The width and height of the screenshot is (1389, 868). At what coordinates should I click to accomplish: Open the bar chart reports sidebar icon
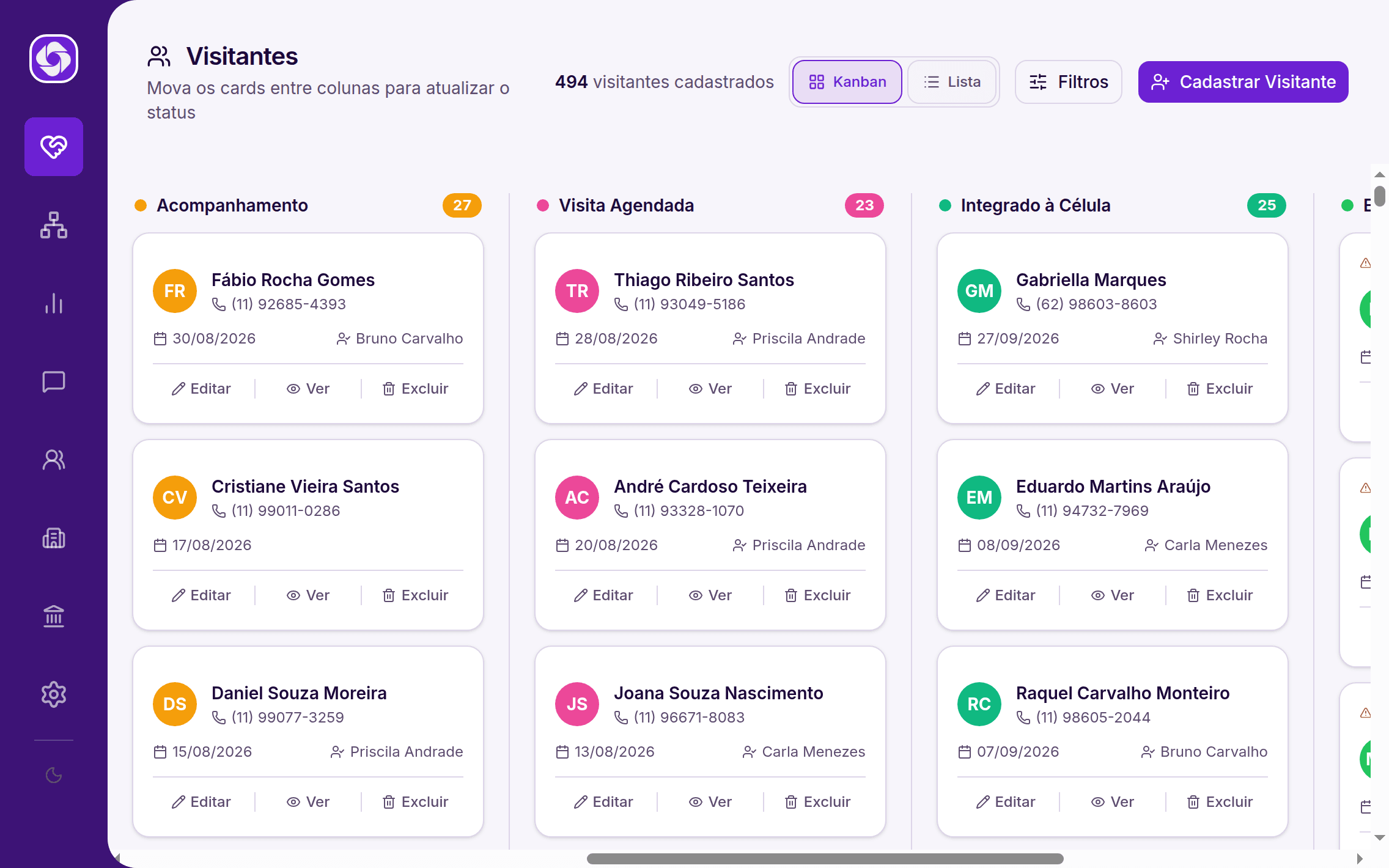point(54,303)
